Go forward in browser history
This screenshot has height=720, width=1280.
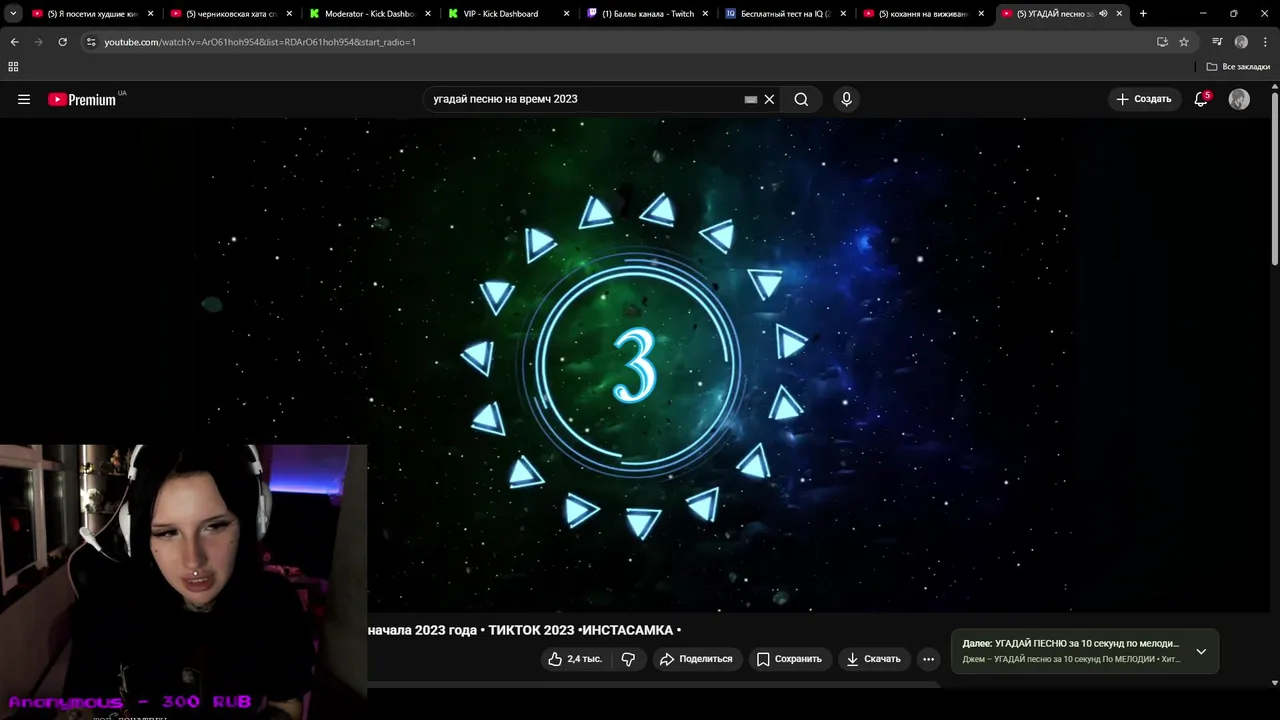pos(38,42)
